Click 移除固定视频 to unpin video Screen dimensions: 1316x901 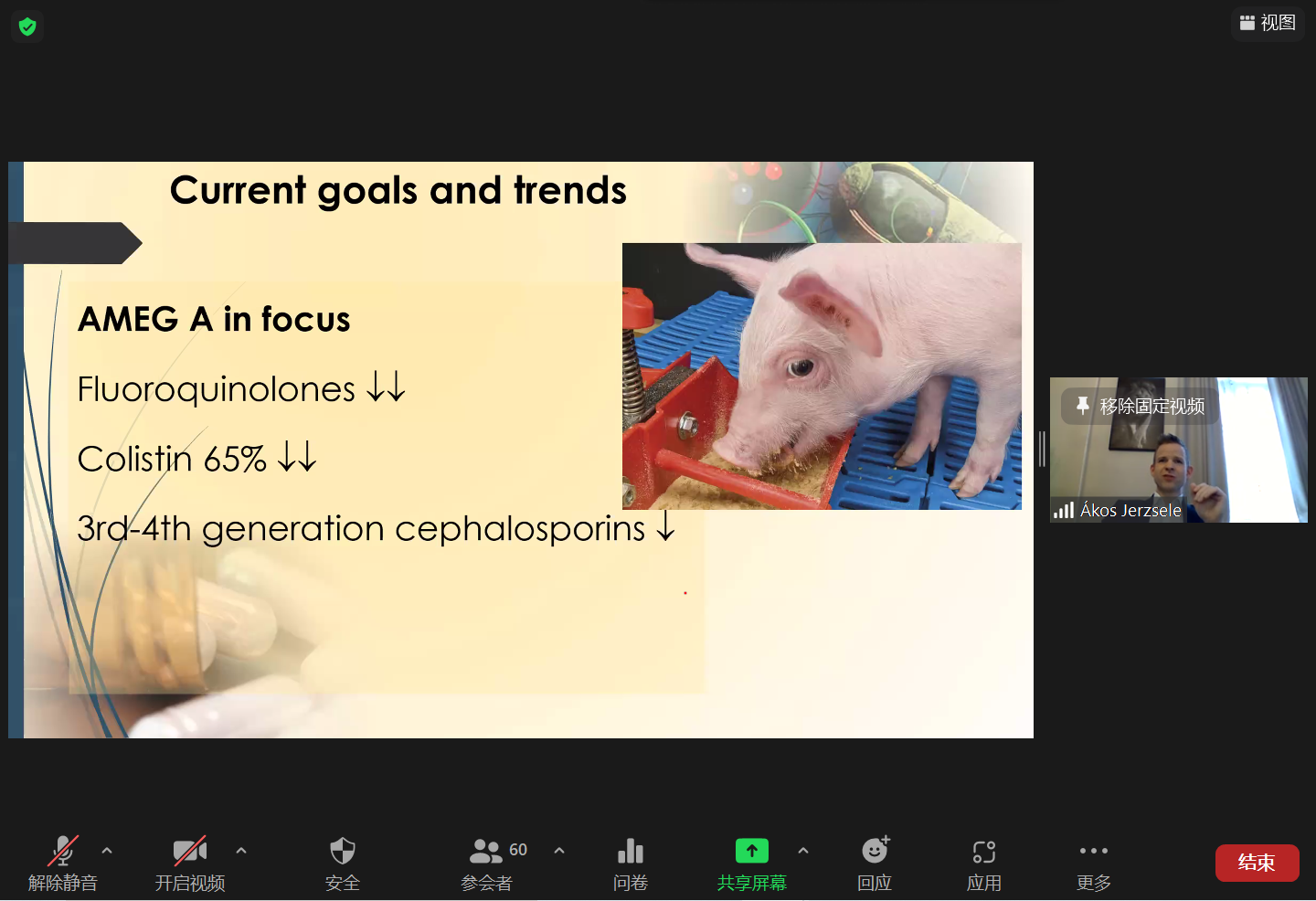(1141, 407)
